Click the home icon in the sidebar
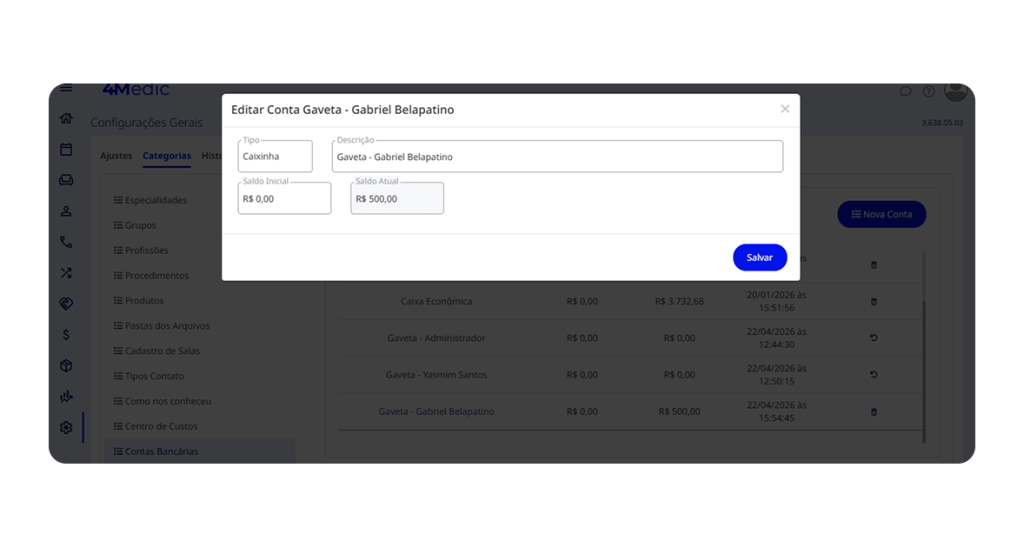This screenshot has width=1024, height=548. pyautogui.click(x=66, y=118)
